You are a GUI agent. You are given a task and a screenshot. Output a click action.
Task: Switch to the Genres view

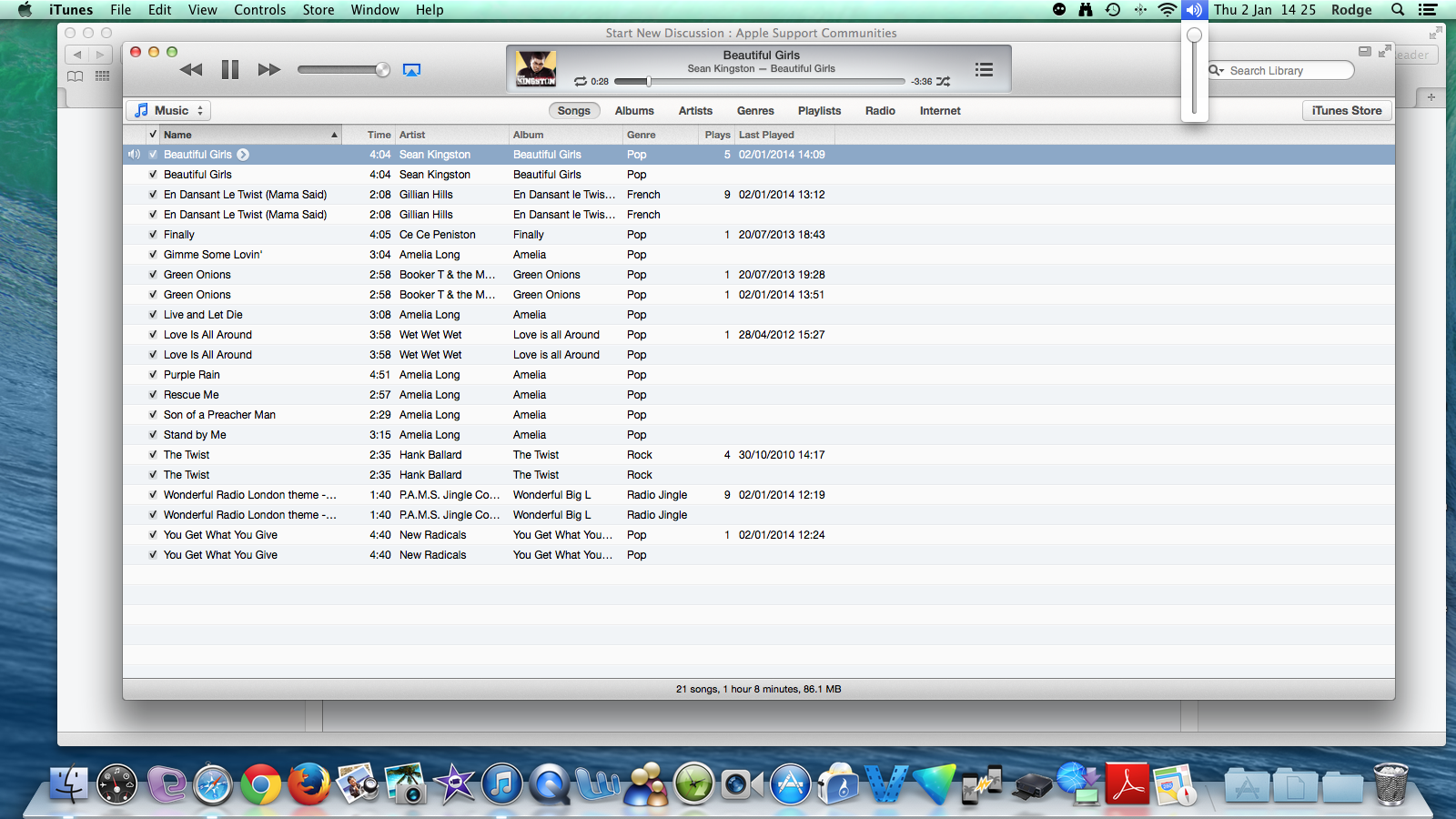(x=755, y=111)
